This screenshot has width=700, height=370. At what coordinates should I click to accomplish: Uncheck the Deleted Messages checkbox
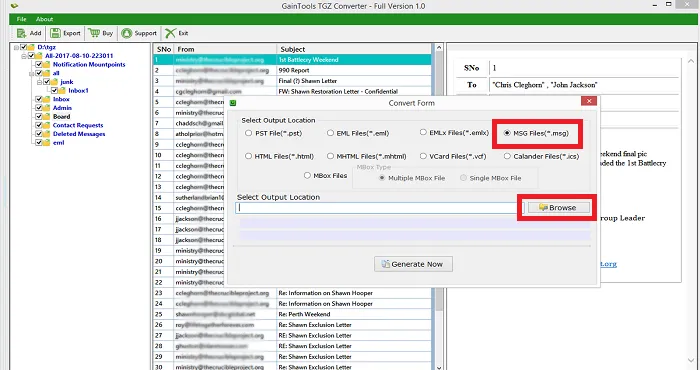[x=39, y=134]
